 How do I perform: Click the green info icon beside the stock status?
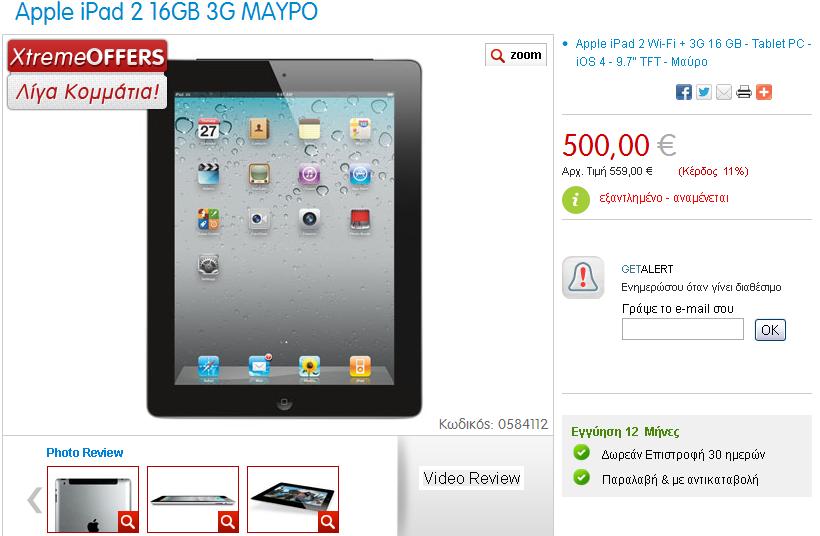click(576, 199)
